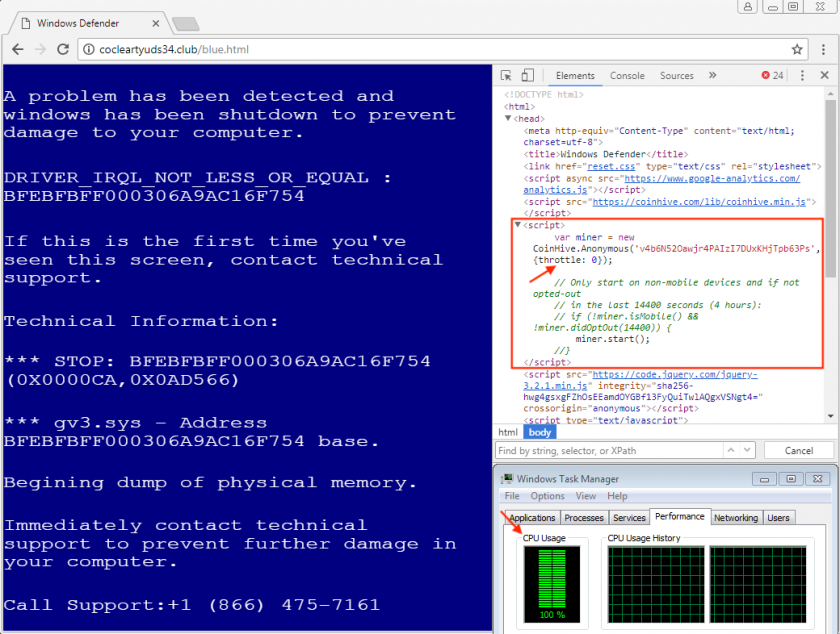Screen dimensions: 840x634
Task: Click the Chrome profile user button
Action: coord(747,6)
